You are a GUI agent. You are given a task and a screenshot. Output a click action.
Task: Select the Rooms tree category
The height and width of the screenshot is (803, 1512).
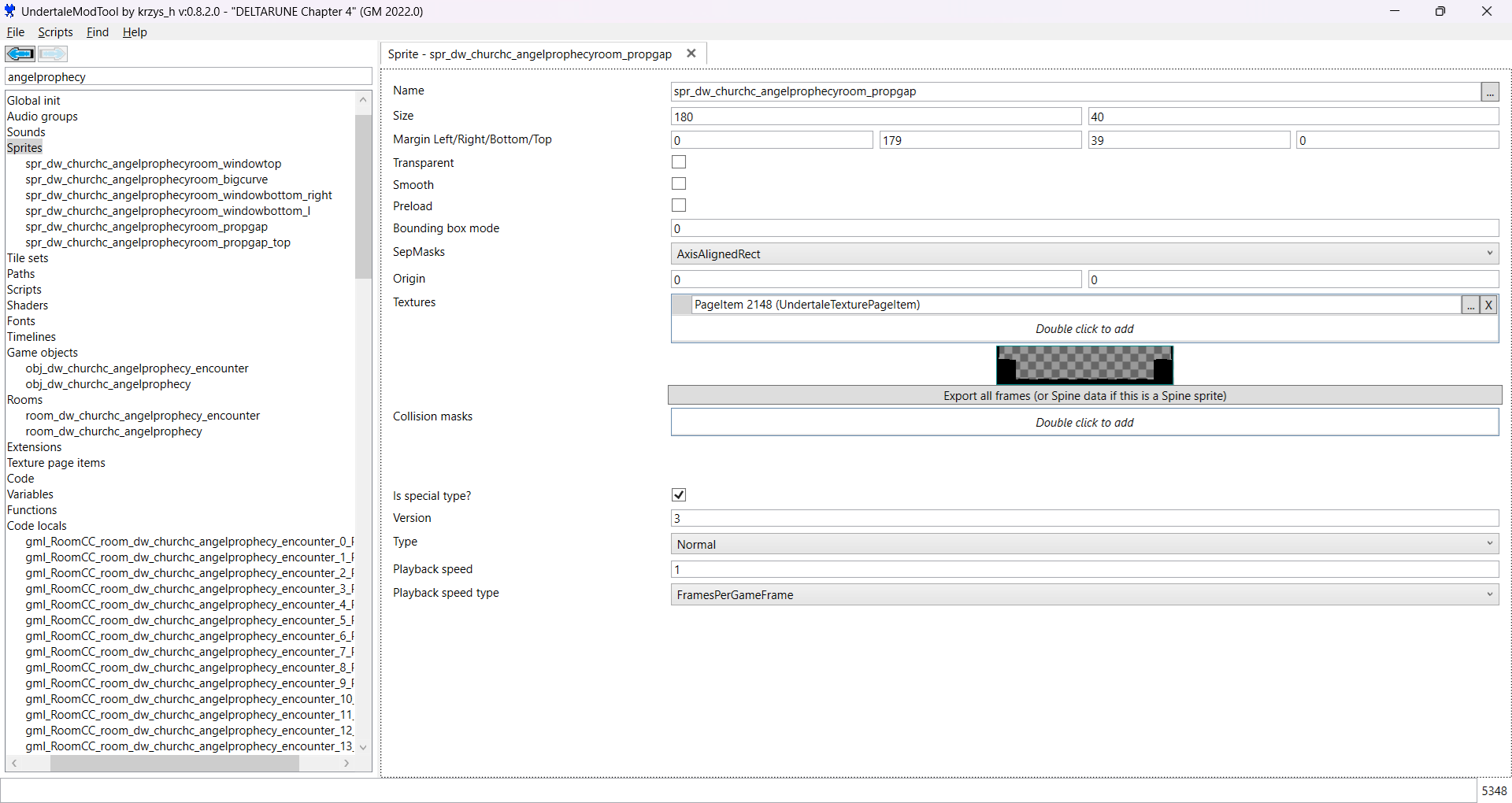click(24, 400)
